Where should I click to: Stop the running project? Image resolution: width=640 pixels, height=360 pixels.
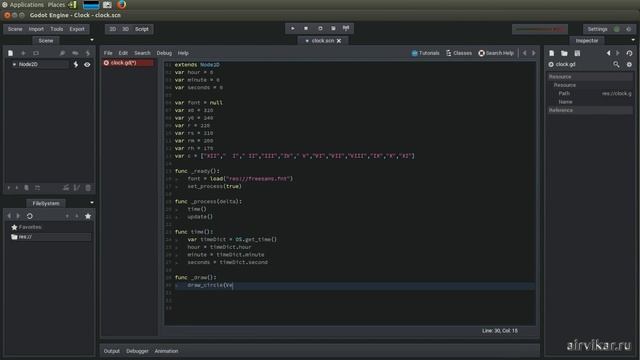pyautogui.click(x=306, y=29)
